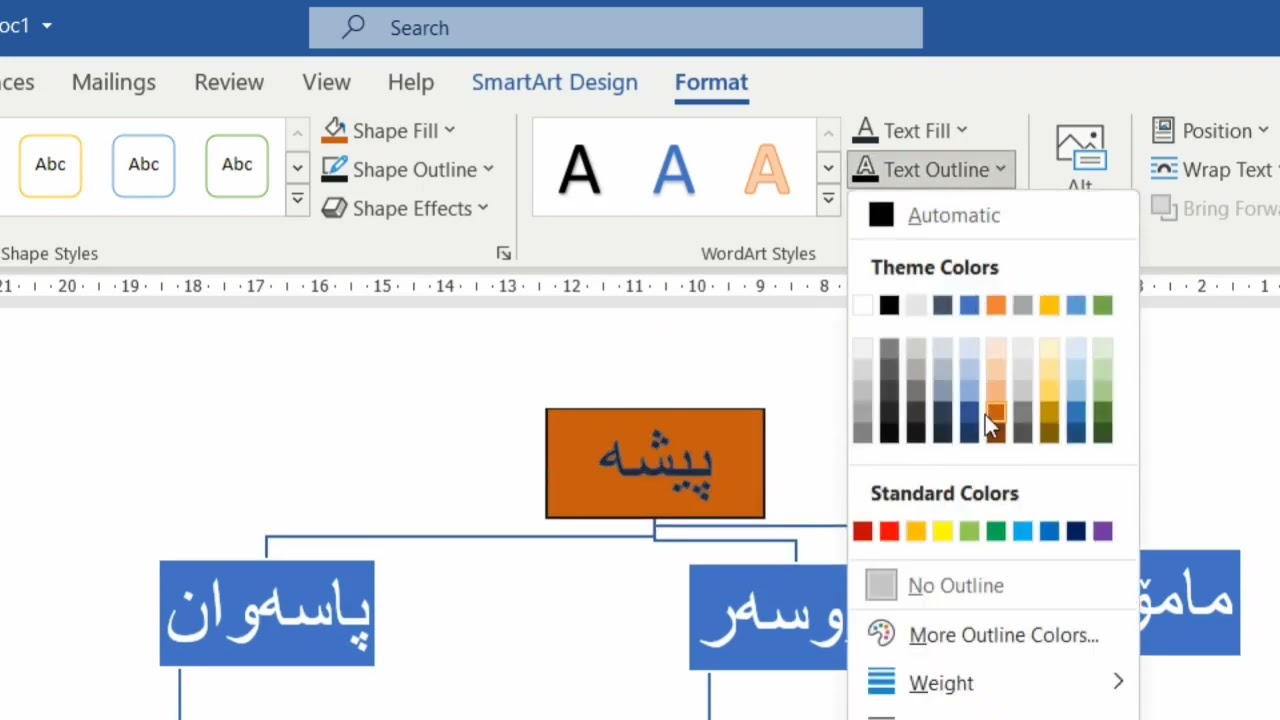Screen dimensions: 1280x720
Task: Expand the Shape Outline dropdown arrow
Action: [488, 169]
